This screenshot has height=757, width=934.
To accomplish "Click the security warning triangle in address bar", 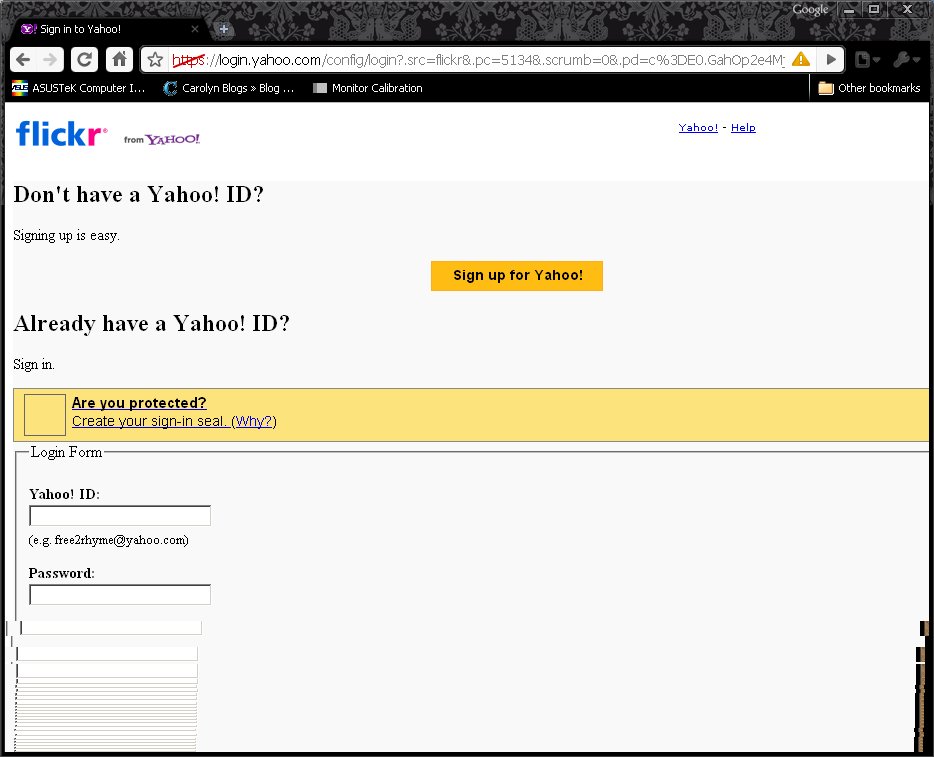I will (x=801, y=60).
